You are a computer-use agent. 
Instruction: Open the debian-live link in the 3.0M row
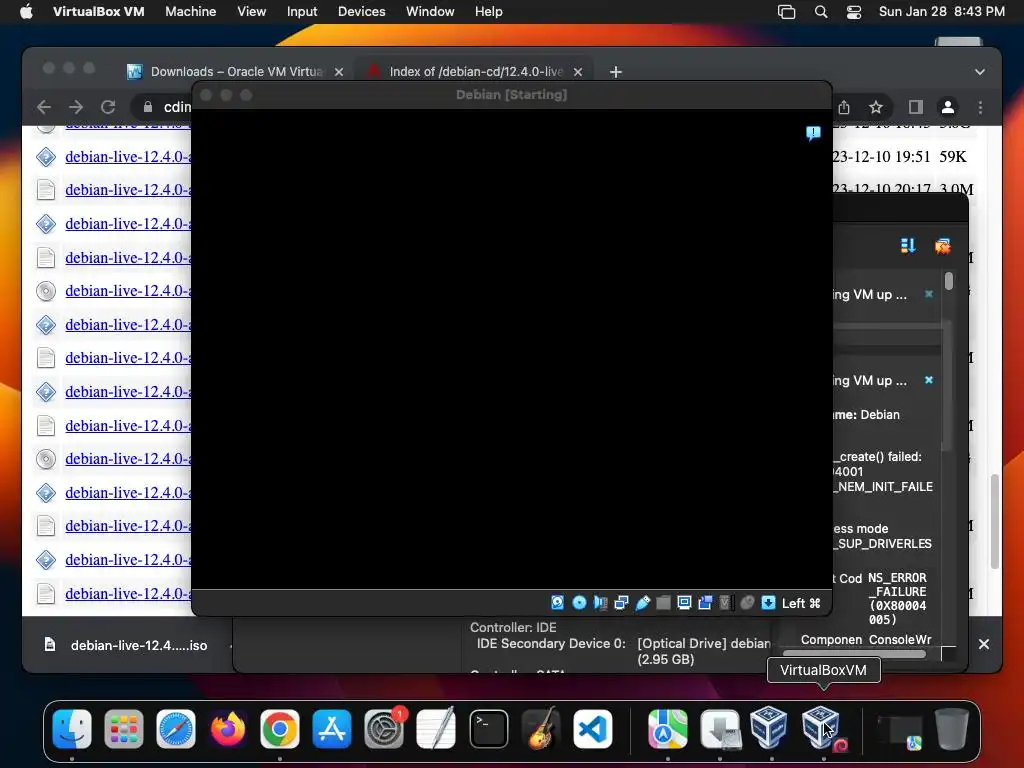(x=128, y=190)
